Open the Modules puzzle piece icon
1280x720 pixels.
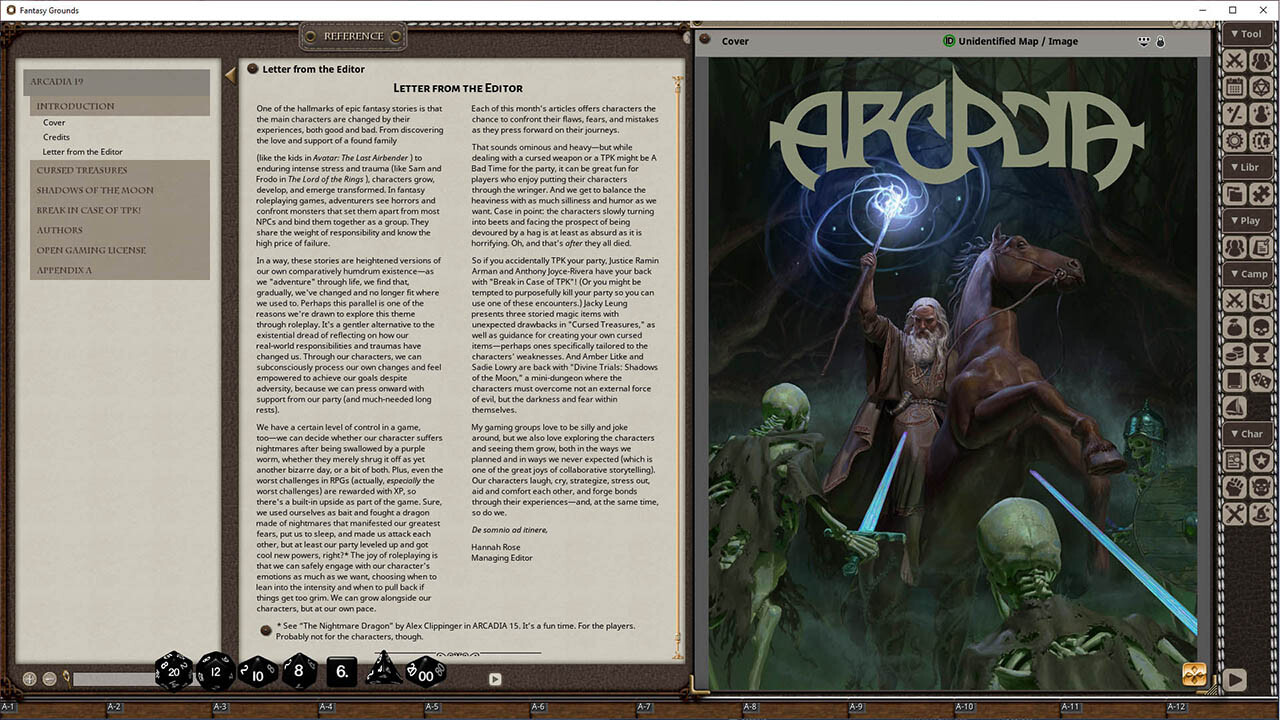[1261, 194]
